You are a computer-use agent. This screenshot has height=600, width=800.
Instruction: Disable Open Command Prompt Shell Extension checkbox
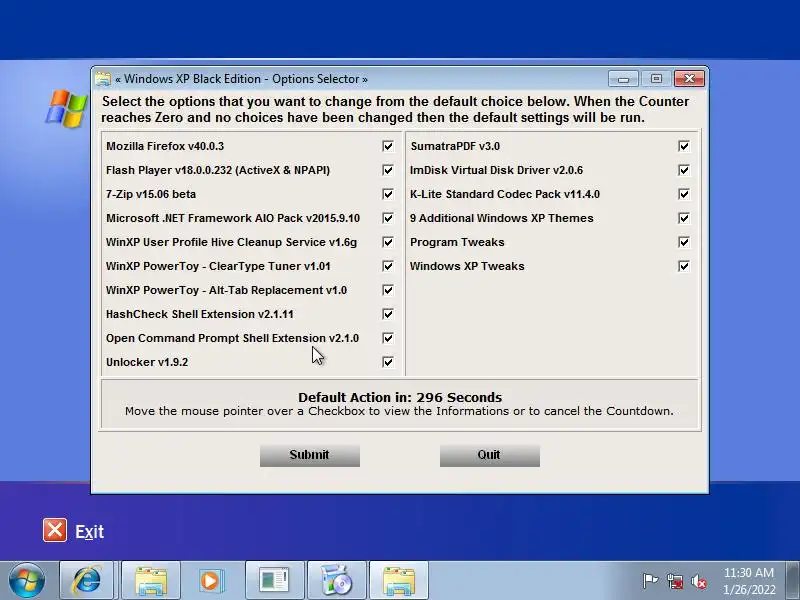tap(388, 338)
